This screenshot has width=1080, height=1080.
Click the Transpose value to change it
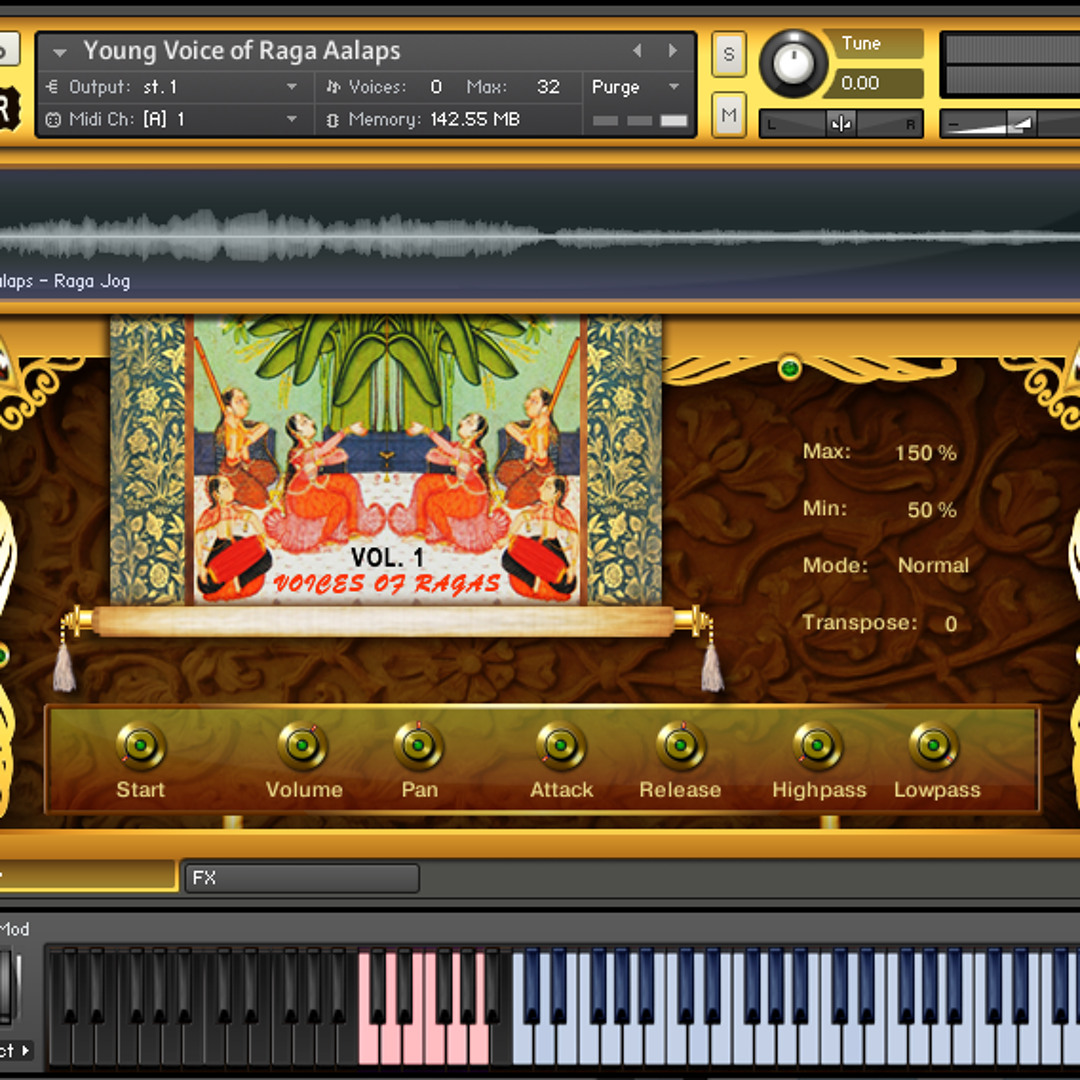[x=948, y=623]
